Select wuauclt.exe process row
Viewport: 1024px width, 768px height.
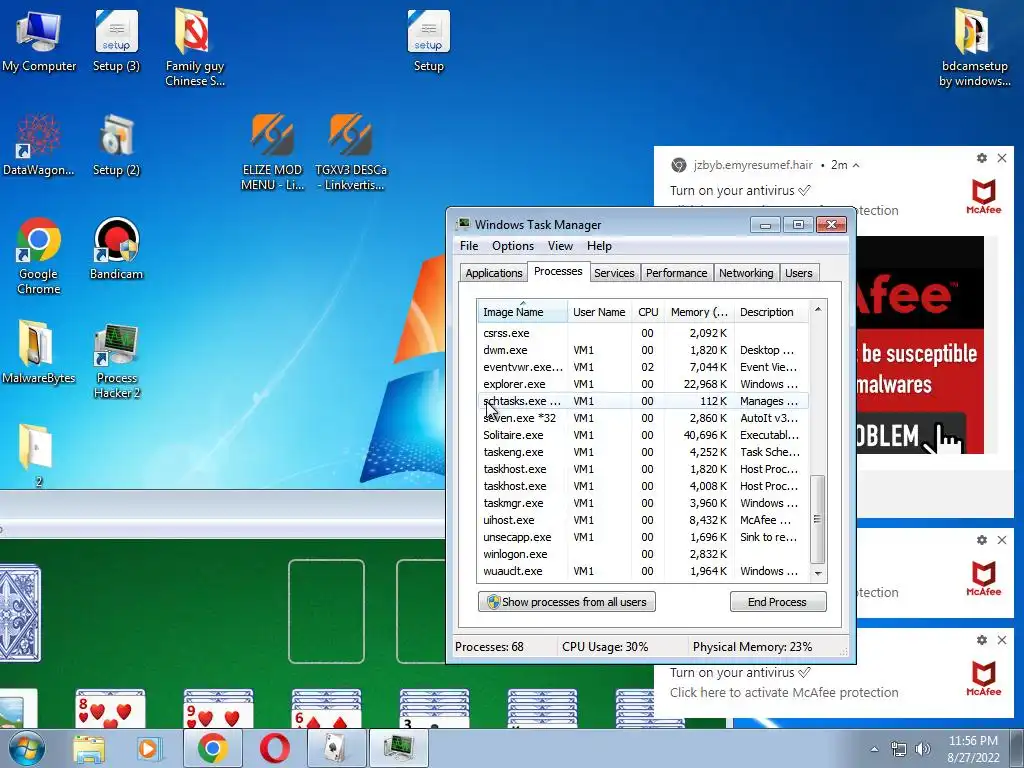643,571
